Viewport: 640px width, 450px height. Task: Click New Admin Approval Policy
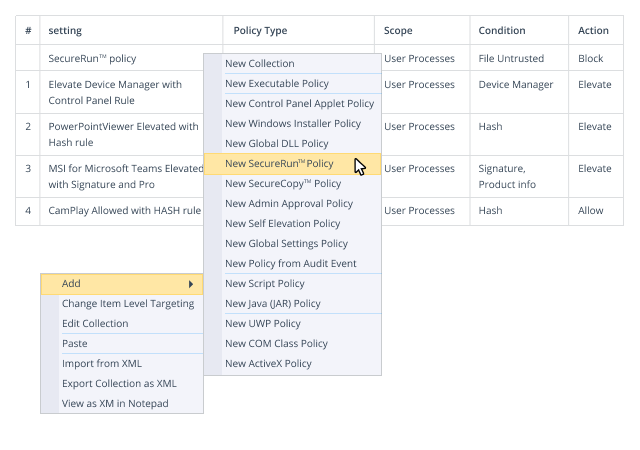coord(289,204)
